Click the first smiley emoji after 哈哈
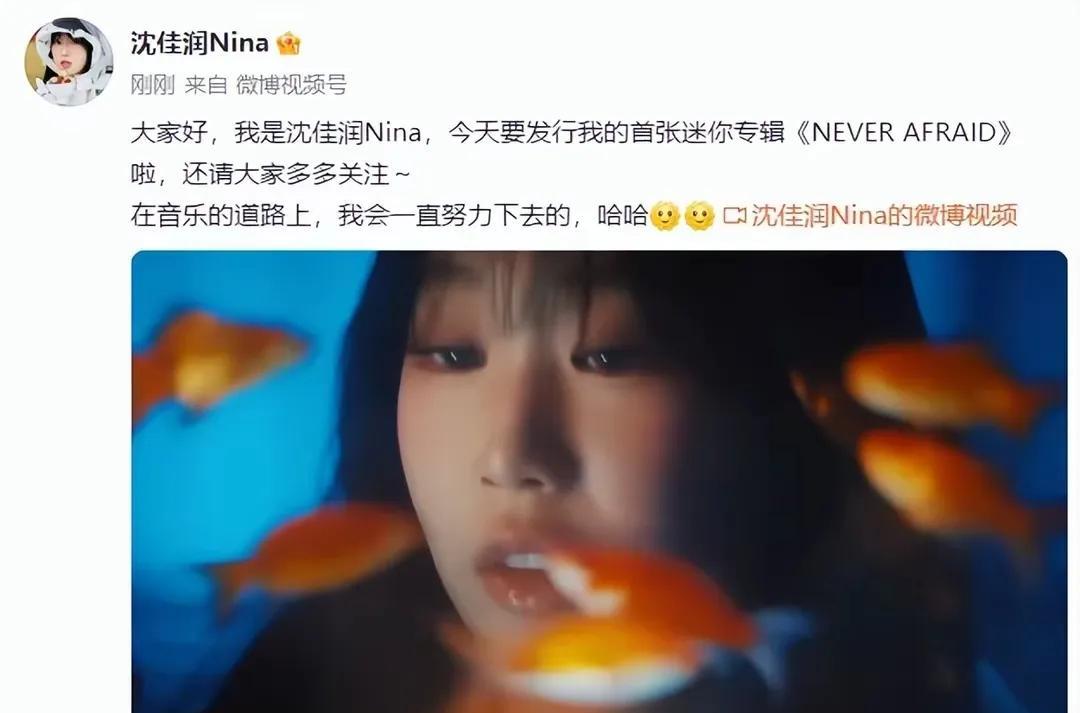 pos(665,216)
